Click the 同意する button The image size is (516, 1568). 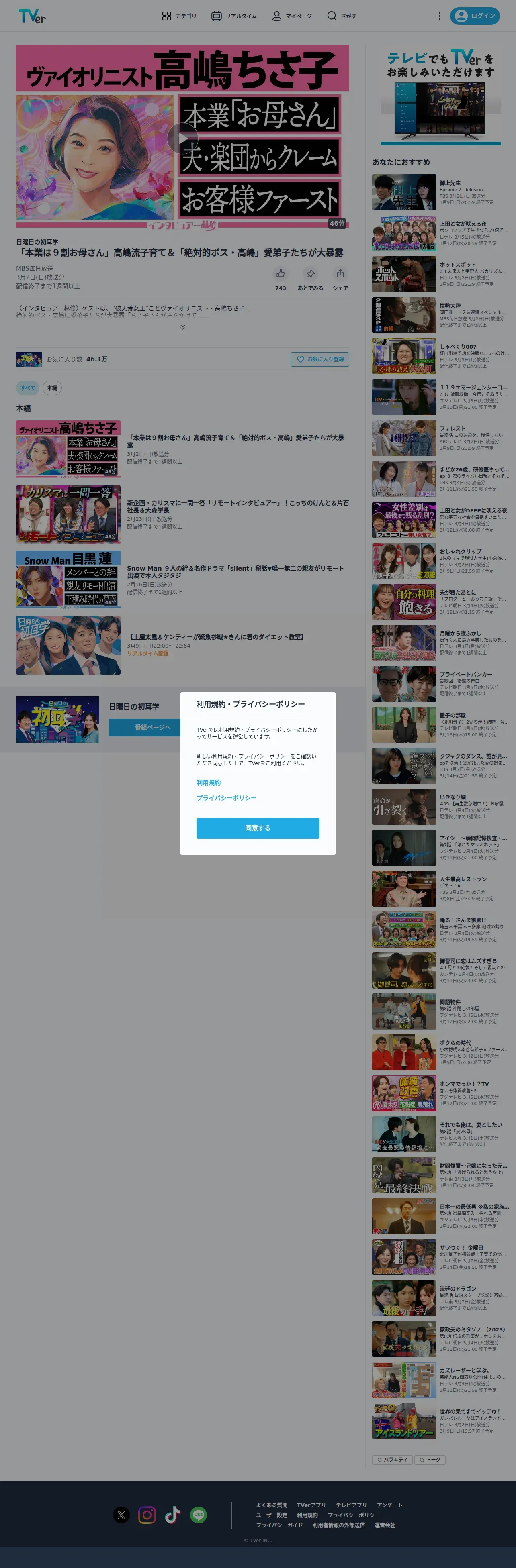258,828
